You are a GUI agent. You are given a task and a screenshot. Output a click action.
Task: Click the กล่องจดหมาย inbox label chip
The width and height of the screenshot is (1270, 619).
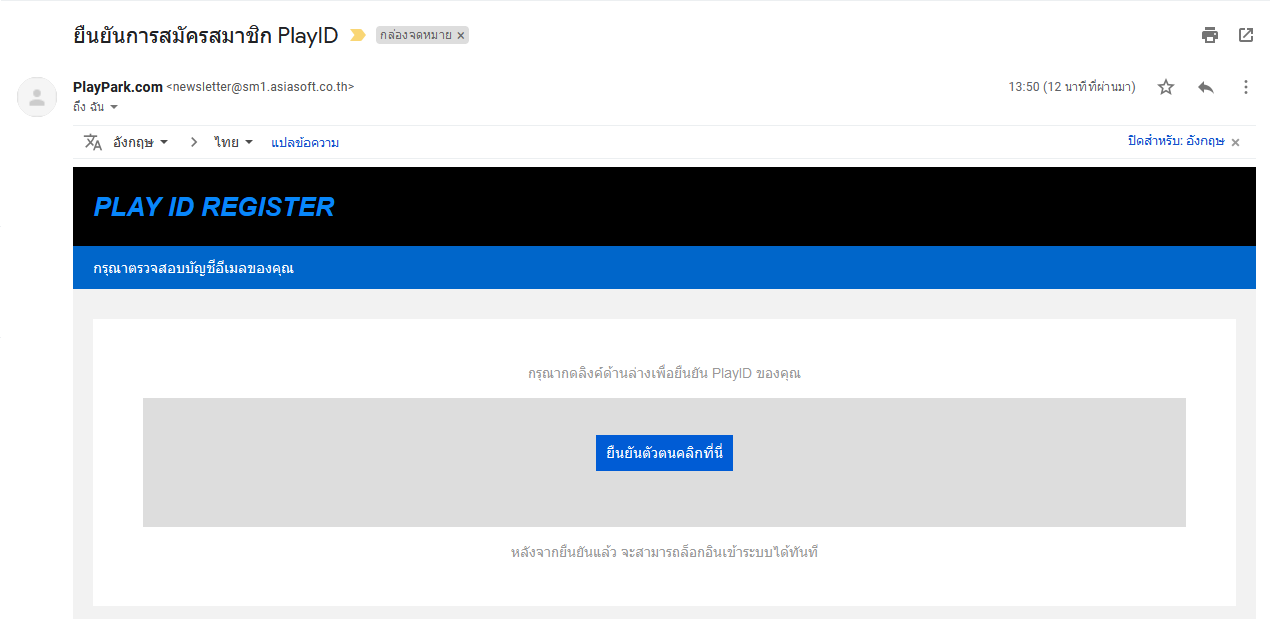(x=415, y=35)
